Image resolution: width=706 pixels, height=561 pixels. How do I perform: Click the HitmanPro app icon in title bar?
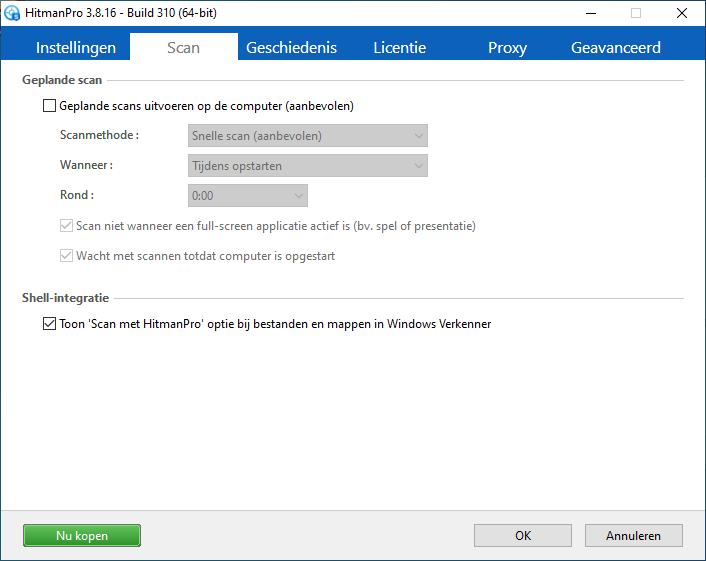pyautogui.click(x=12, y=13)
